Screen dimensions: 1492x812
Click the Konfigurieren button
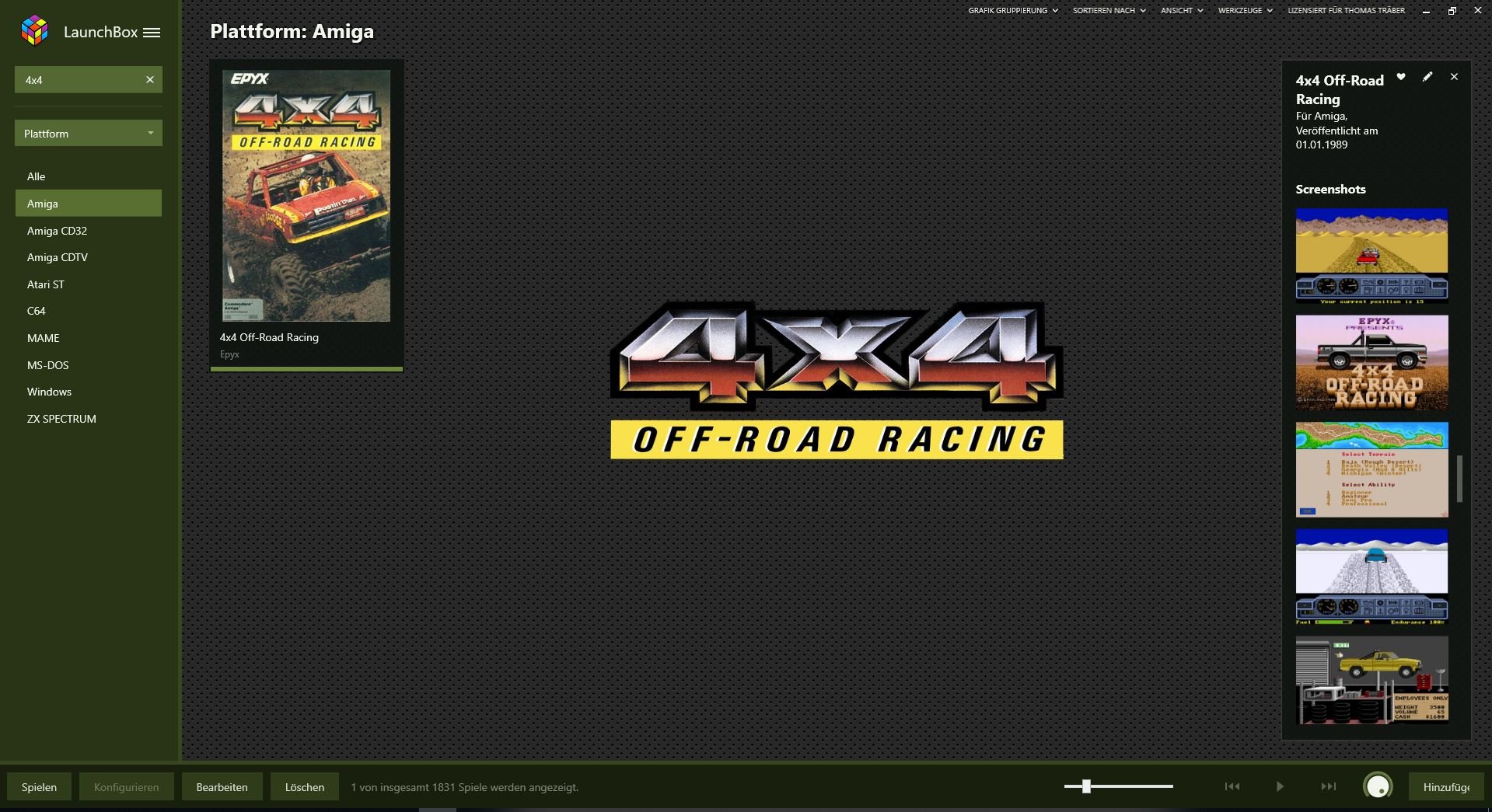[126, 787]
